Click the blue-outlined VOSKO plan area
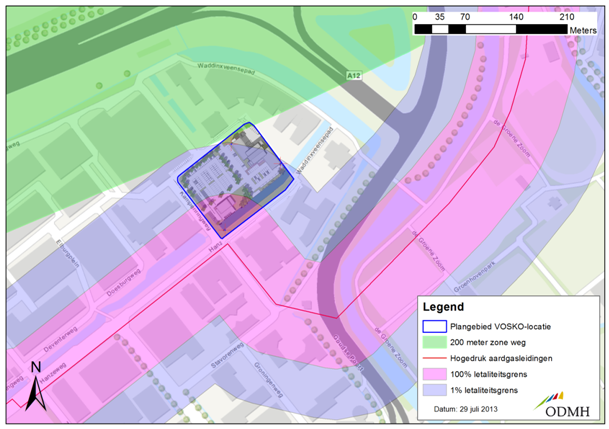Image resolution: width=609 pixels, height=429 pixels. coord(235,180)
